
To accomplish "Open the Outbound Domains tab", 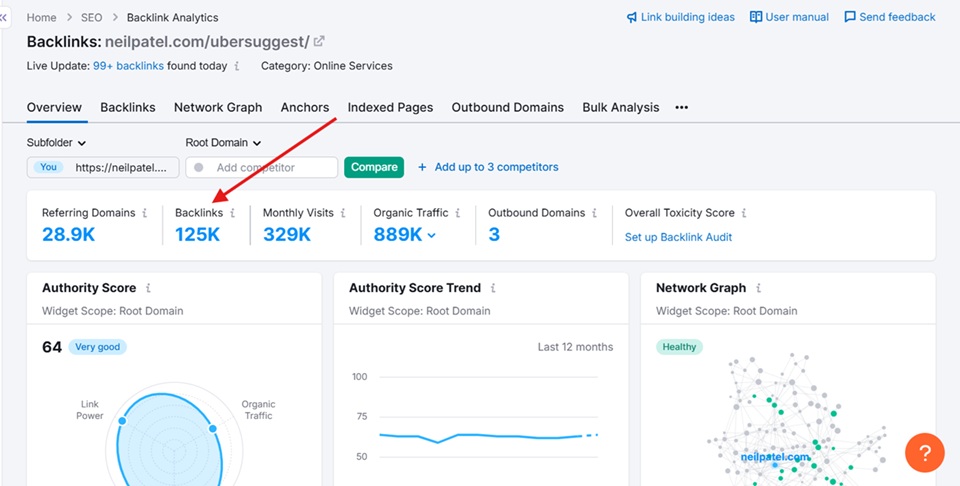I will click(x=508, y=108).
